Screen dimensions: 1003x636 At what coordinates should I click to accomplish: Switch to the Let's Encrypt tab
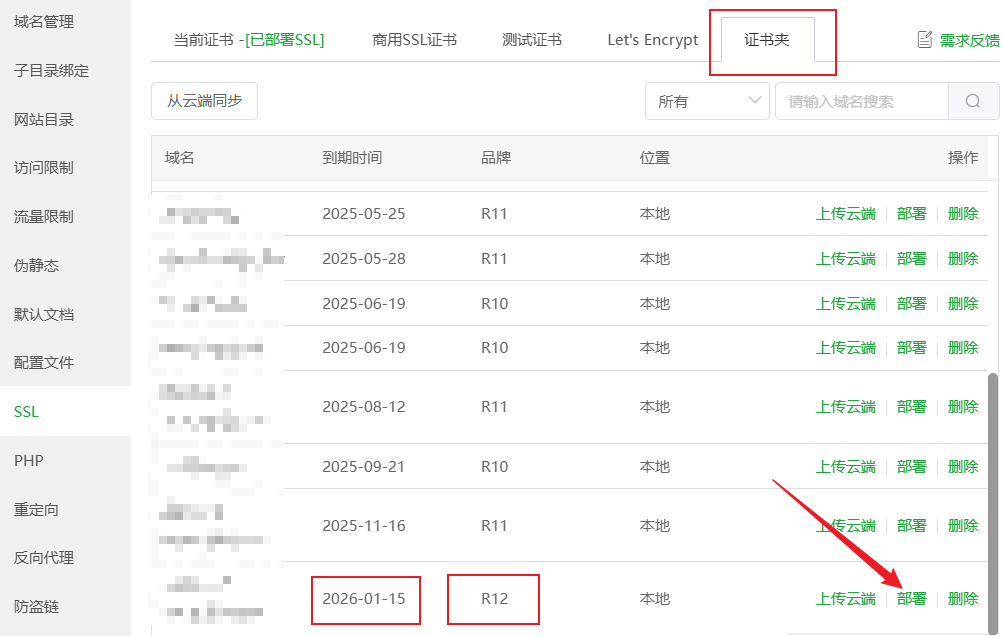pyautogui.click(x=651, y=40)
